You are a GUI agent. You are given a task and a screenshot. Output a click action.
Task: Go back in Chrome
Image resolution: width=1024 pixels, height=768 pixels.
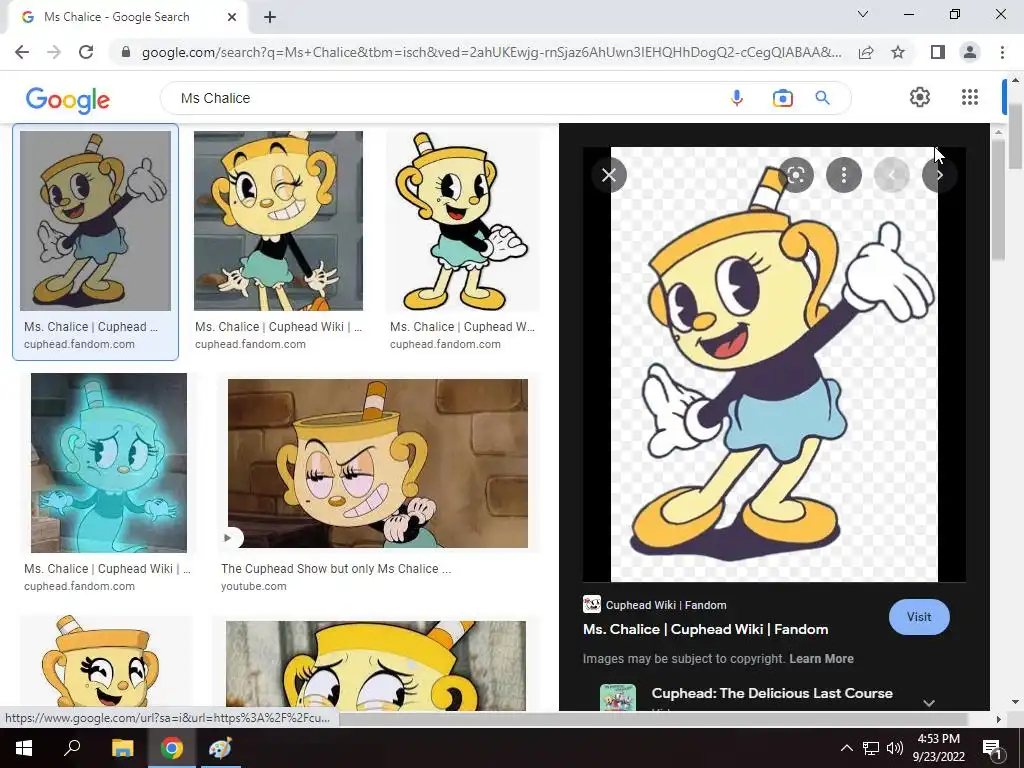tap(22, 52)
